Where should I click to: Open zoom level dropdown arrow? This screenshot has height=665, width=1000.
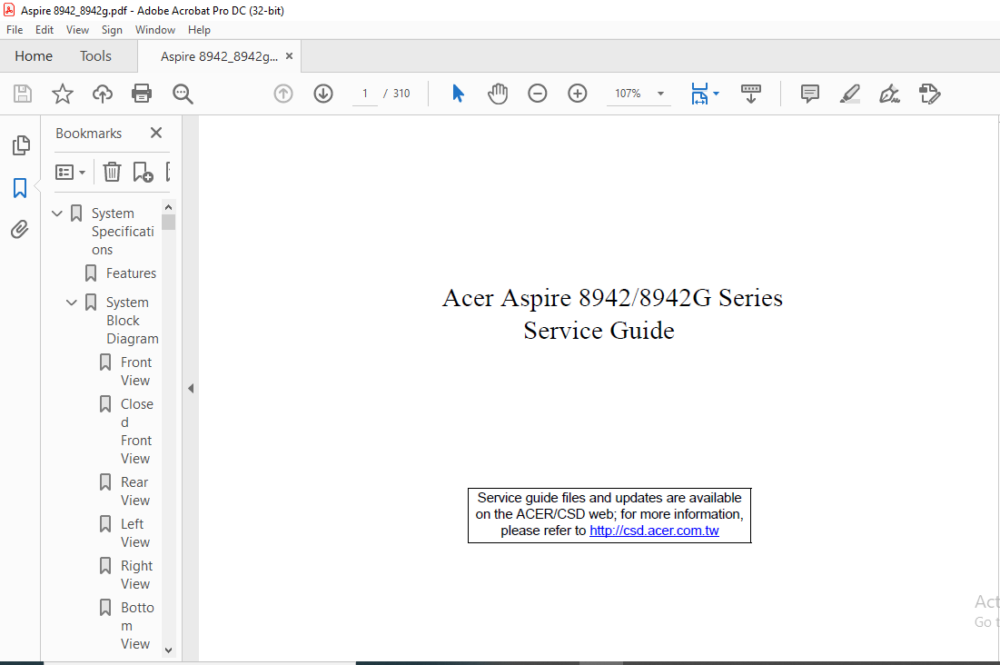(x=661, y=94)
